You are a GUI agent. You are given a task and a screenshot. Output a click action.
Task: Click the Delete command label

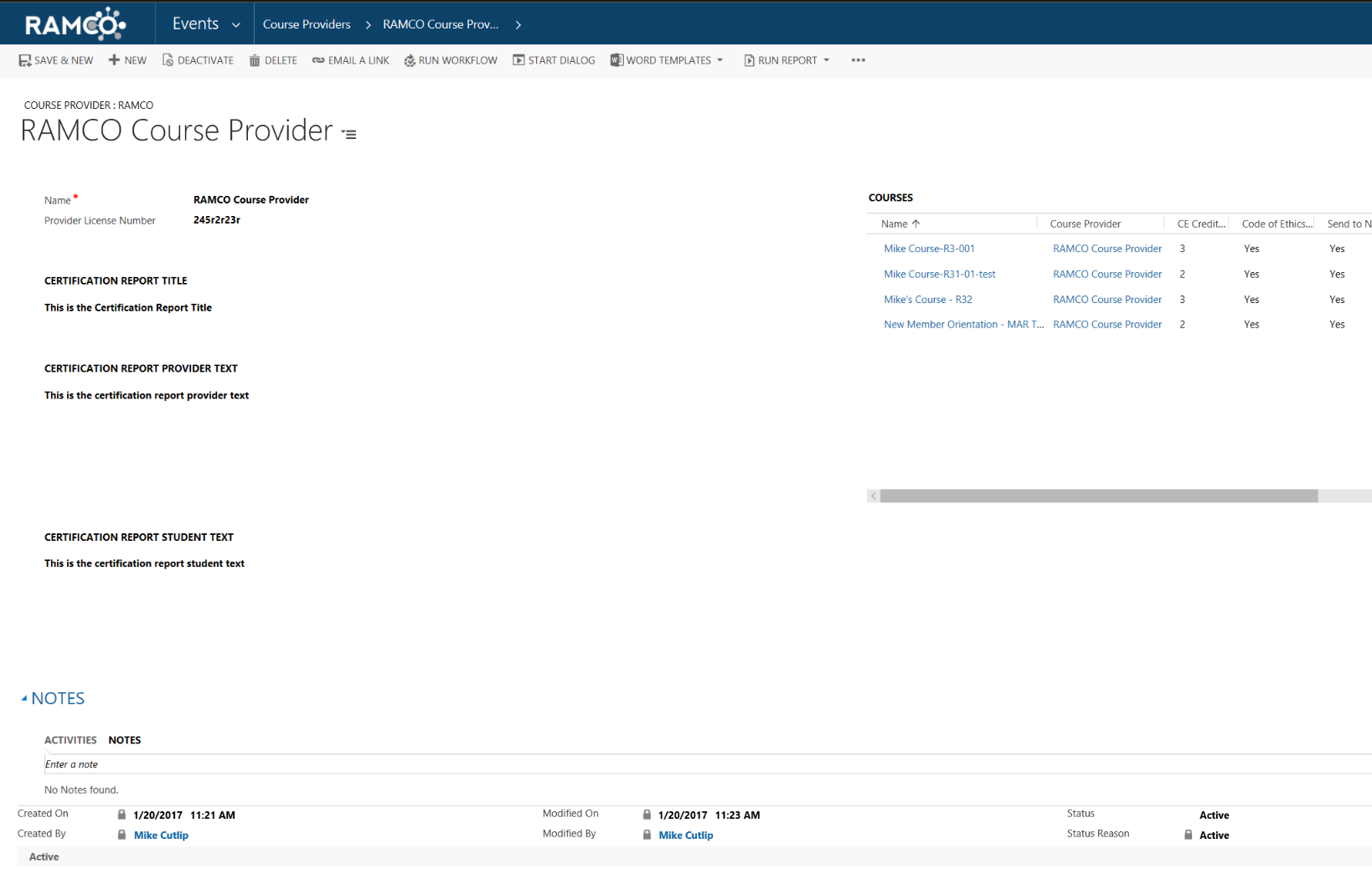point(281,60)
